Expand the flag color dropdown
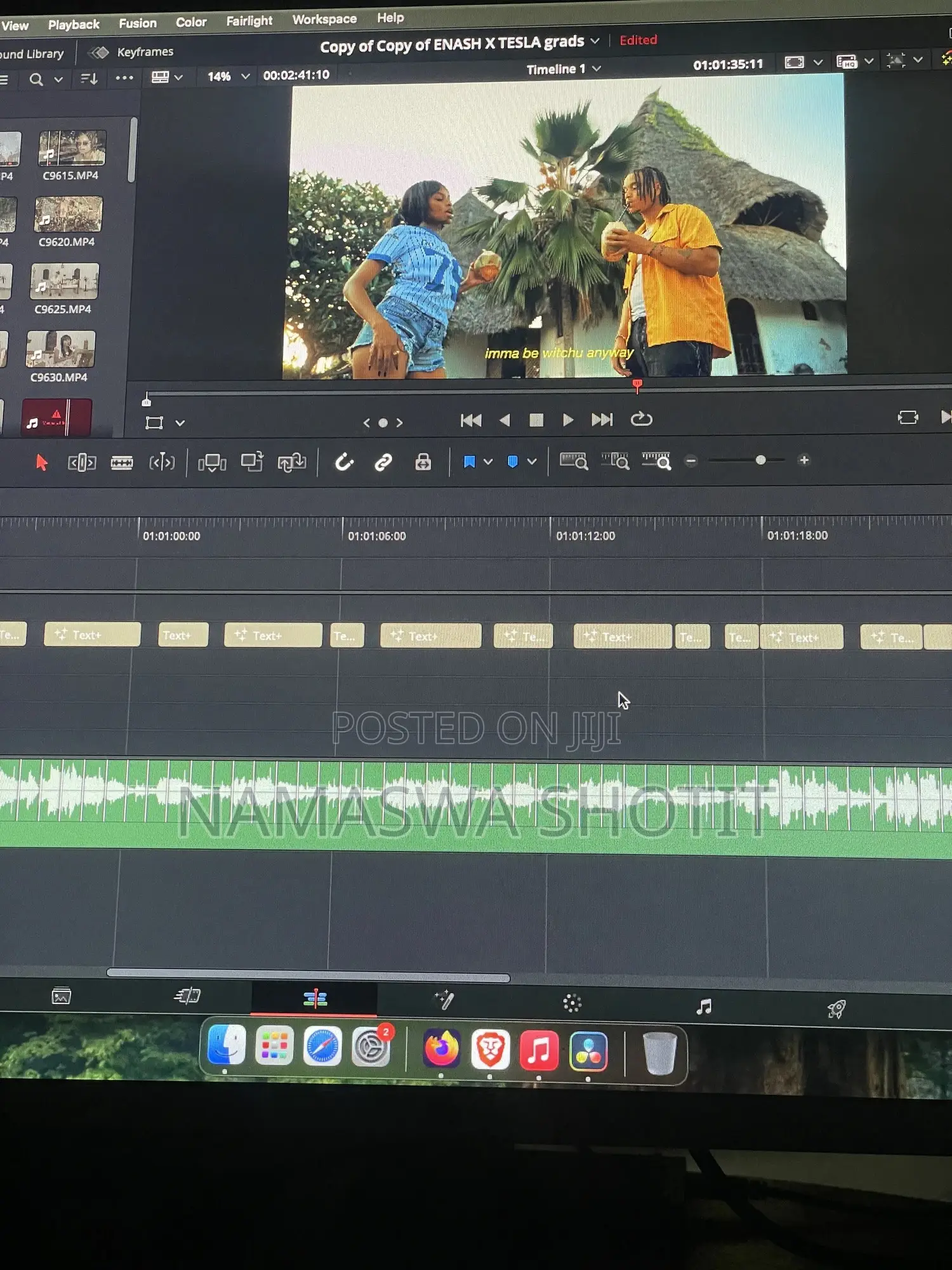Screen dimensions: 952x1270 488,462
